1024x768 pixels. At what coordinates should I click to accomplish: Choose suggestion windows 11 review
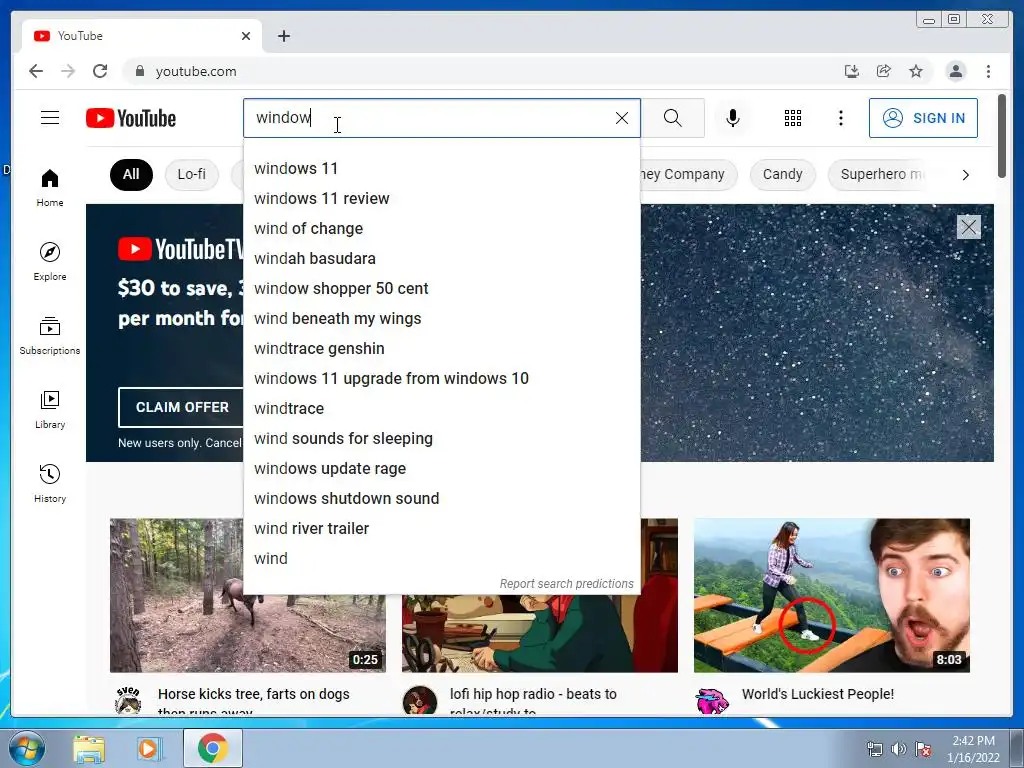[x=441, y=199]
